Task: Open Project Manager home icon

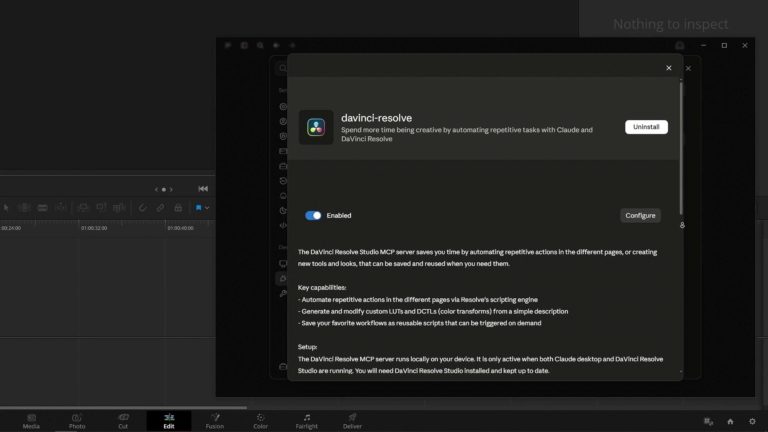Action: click(730, 421)
